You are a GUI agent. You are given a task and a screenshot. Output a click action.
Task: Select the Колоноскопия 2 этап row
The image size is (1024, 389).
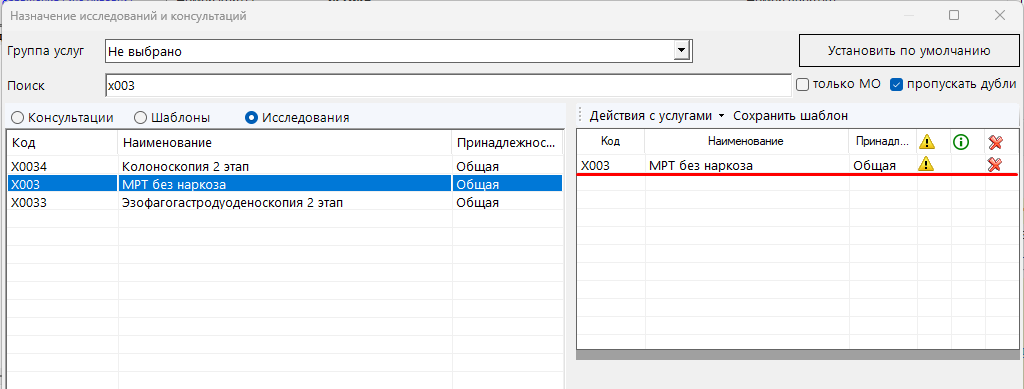[285, 166]
